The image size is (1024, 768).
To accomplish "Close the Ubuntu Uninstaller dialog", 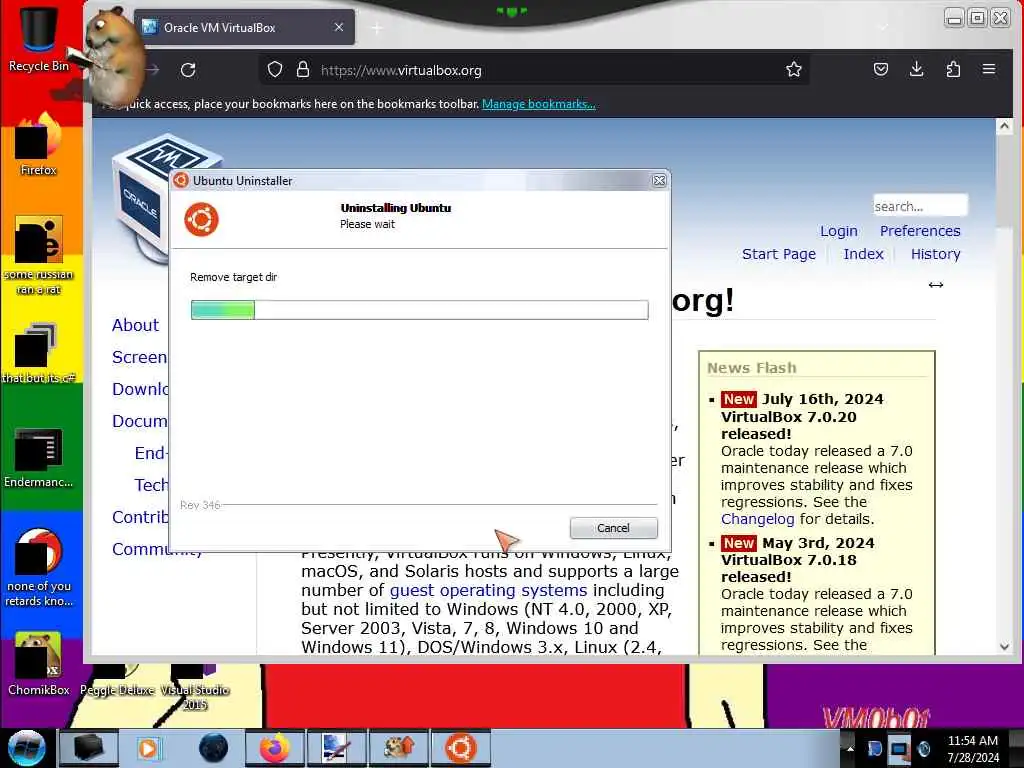I will [659, 180].
